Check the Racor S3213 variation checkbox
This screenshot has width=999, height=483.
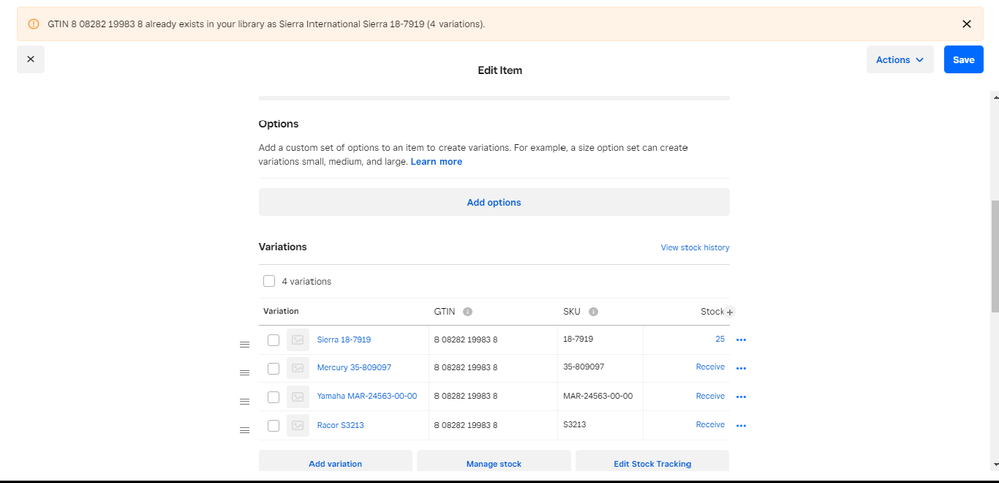274,425
